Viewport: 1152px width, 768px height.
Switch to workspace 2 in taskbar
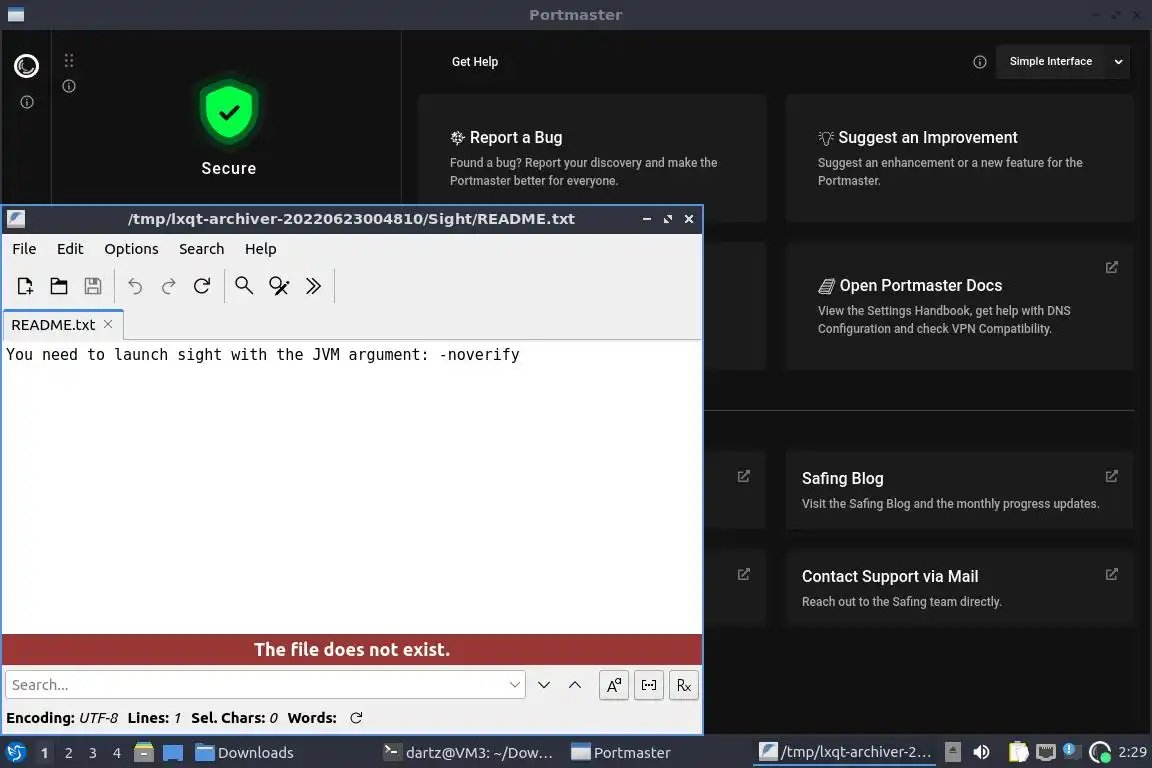(x=68, y=753)
